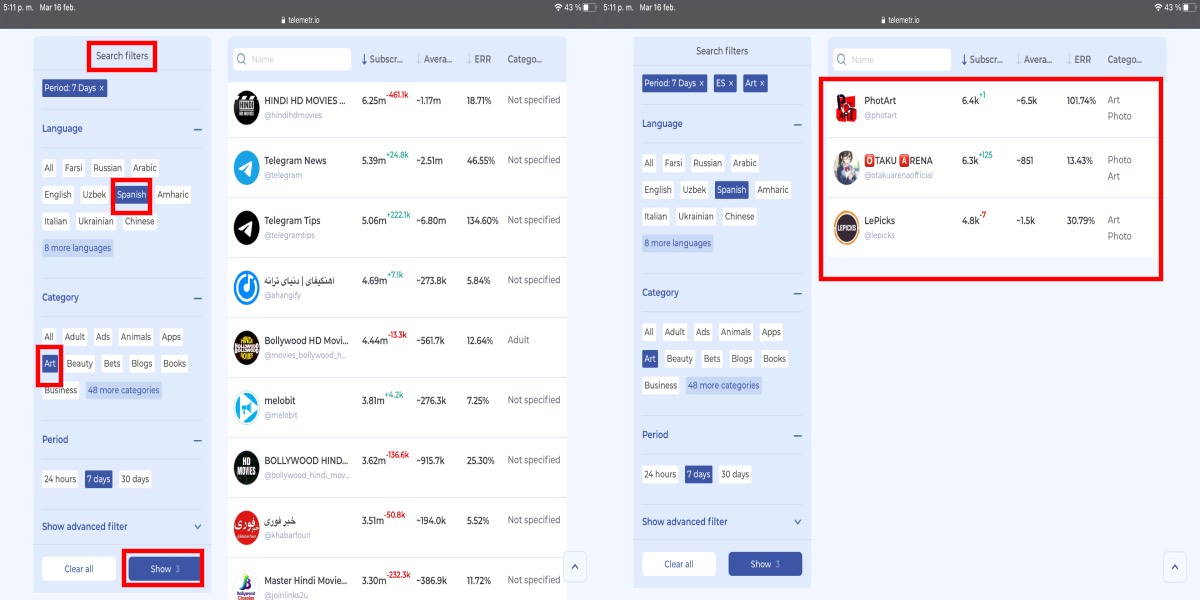Toggle the 30 days period in left panel
Viewport: 1200px width, 600px height.
click(x=134, y=479)
